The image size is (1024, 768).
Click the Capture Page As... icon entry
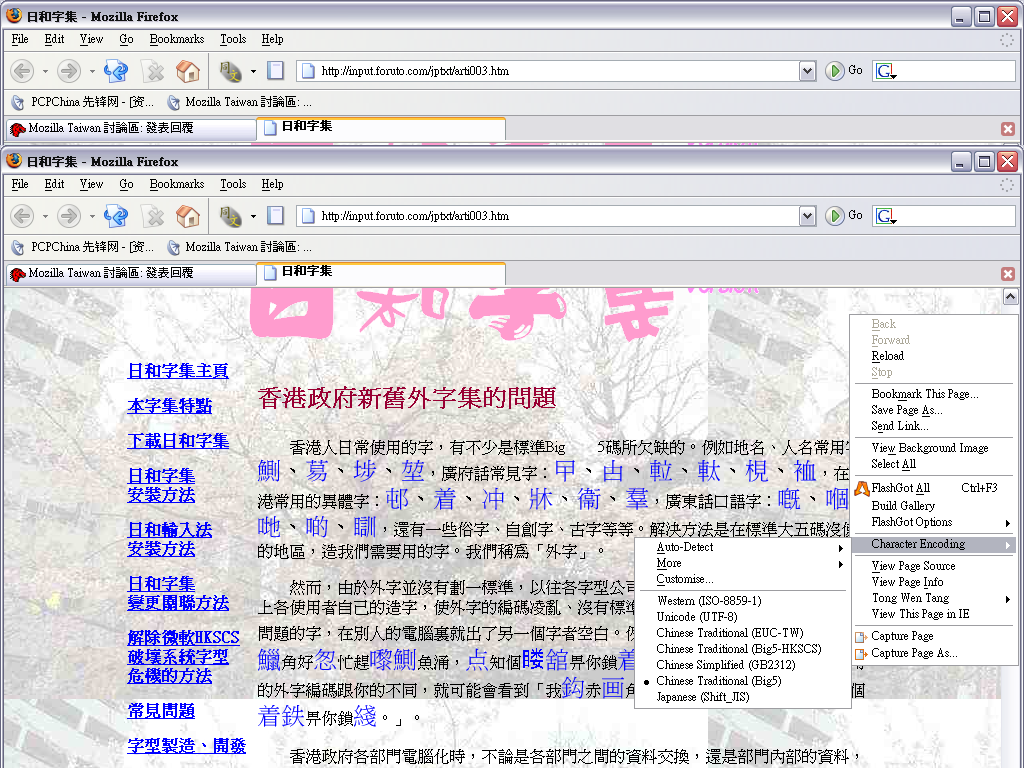[860, 653]
